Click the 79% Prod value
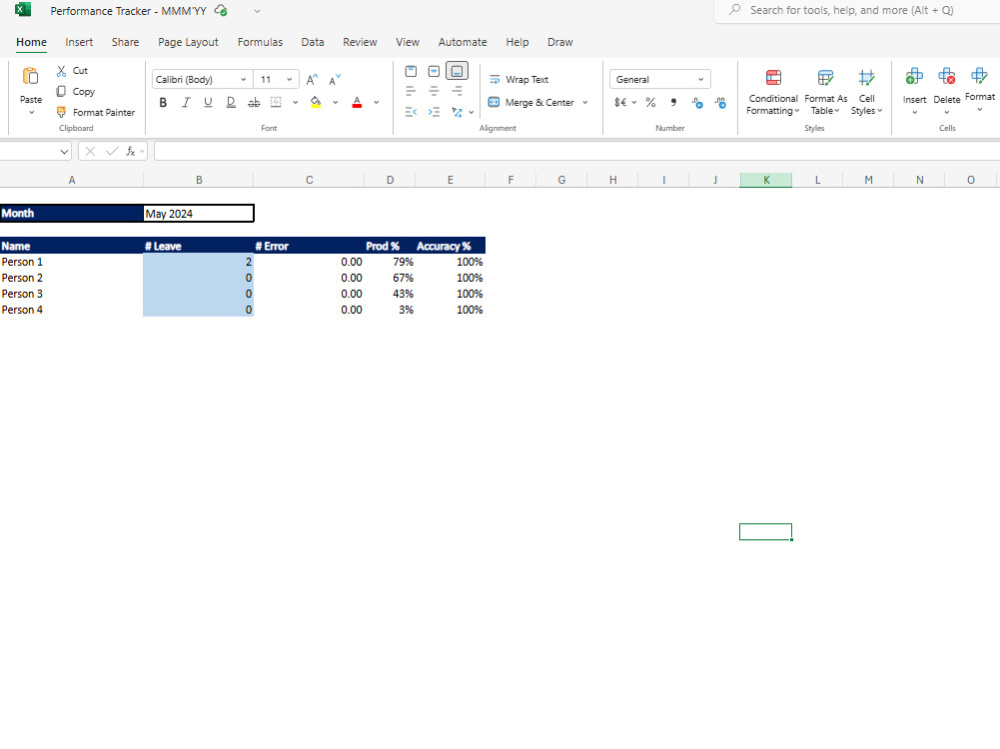The image size is (1000, 749). 403,262
